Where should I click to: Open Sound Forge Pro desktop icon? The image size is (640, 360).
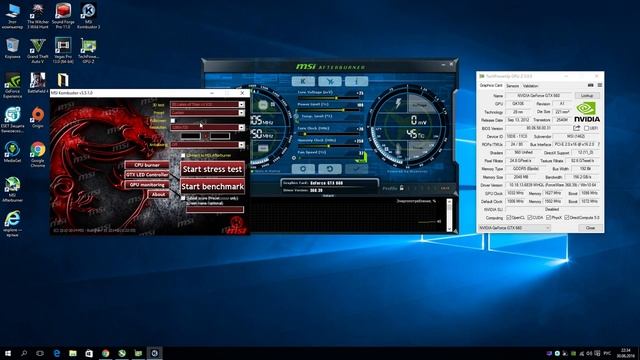coord(63,16)
